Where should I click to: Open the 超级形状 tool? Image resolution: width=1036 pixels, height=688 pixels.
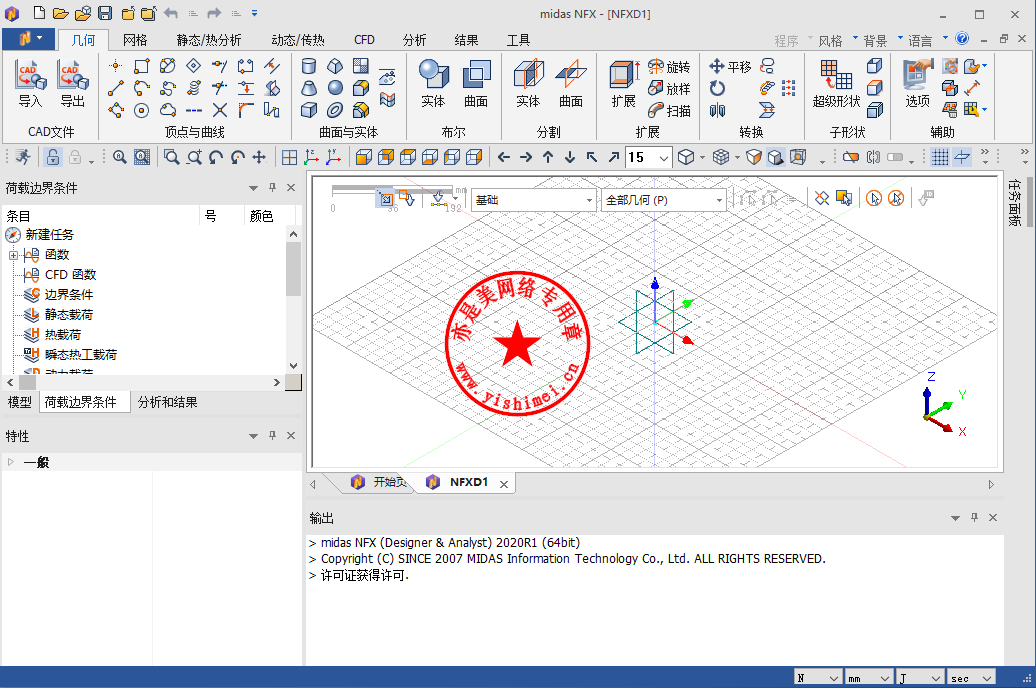point(836,83)
